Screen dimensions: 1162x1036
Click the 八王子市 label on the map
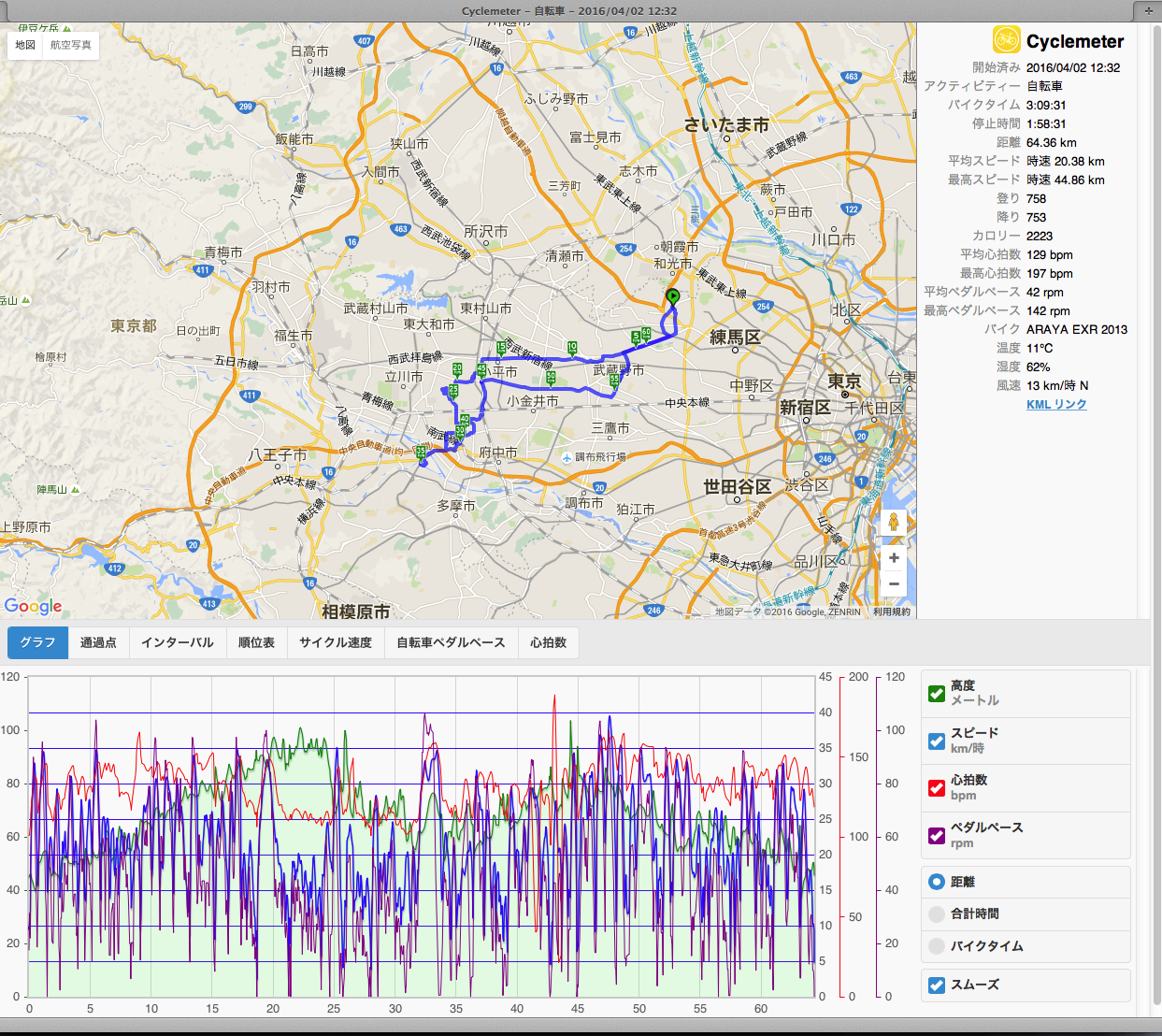click(x=277, y=454)
